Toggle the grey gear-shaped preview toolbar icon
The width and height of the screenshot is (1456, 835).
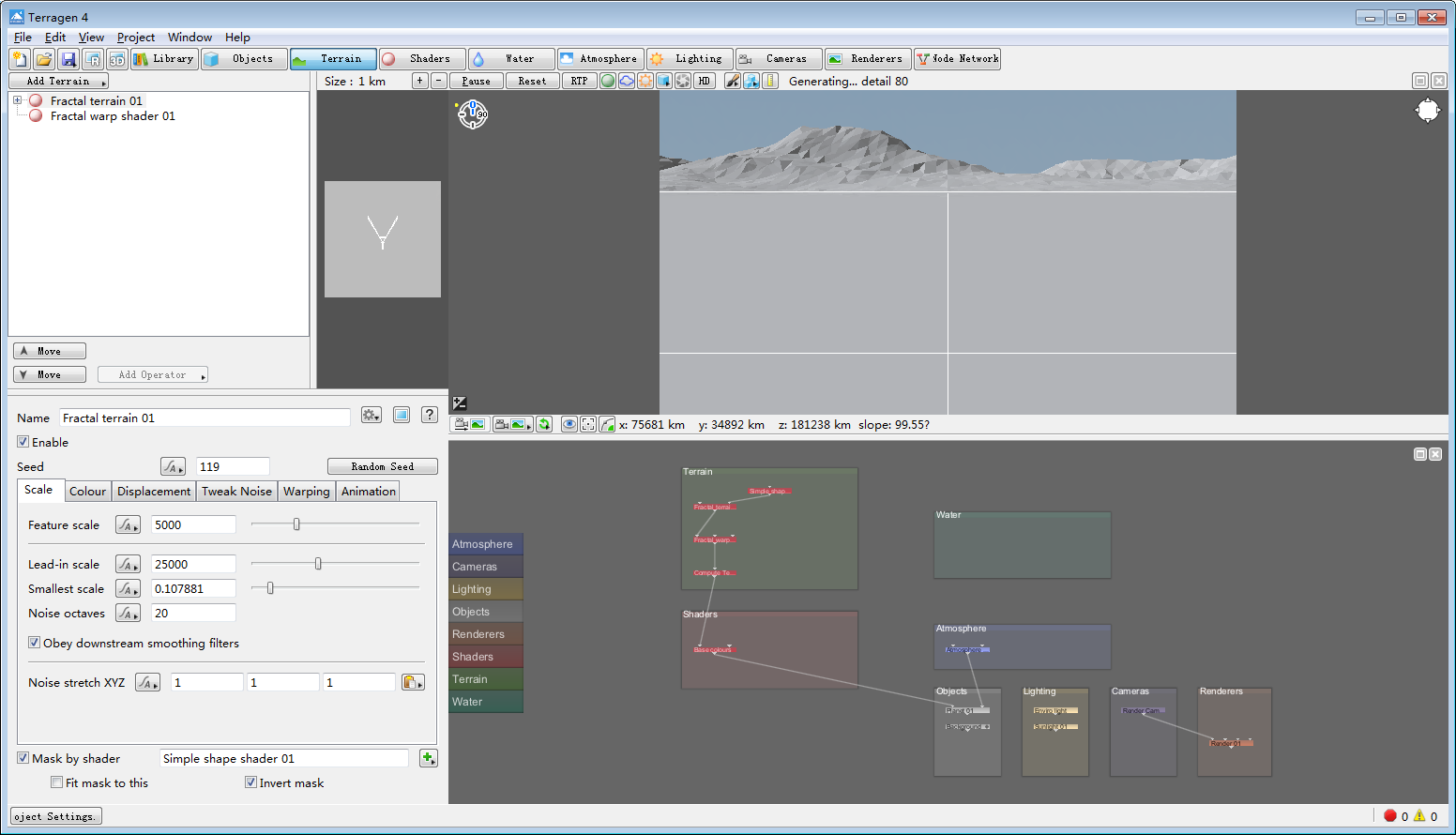(x=683, y=81)
